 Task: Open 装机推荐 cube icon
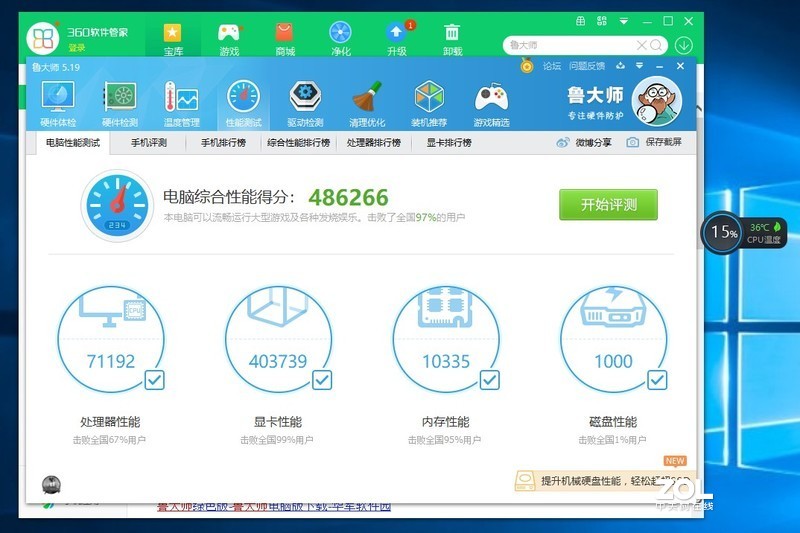(x=429, y=104)
